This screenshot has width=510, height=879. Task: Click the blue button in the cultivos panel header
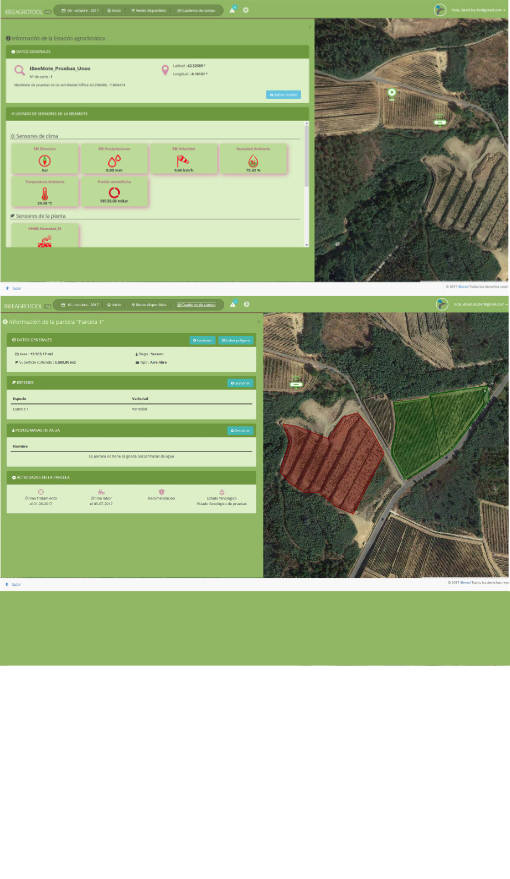click(240, 383)
